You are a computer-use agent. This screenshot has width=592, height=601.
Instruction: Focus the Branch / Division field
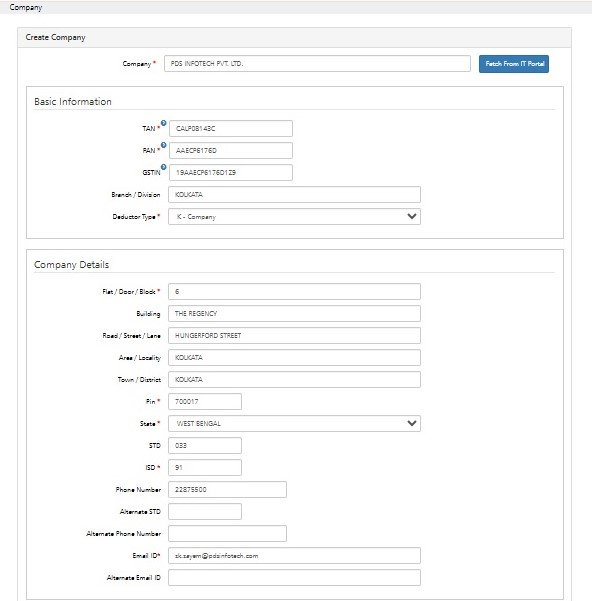(294, 195)
